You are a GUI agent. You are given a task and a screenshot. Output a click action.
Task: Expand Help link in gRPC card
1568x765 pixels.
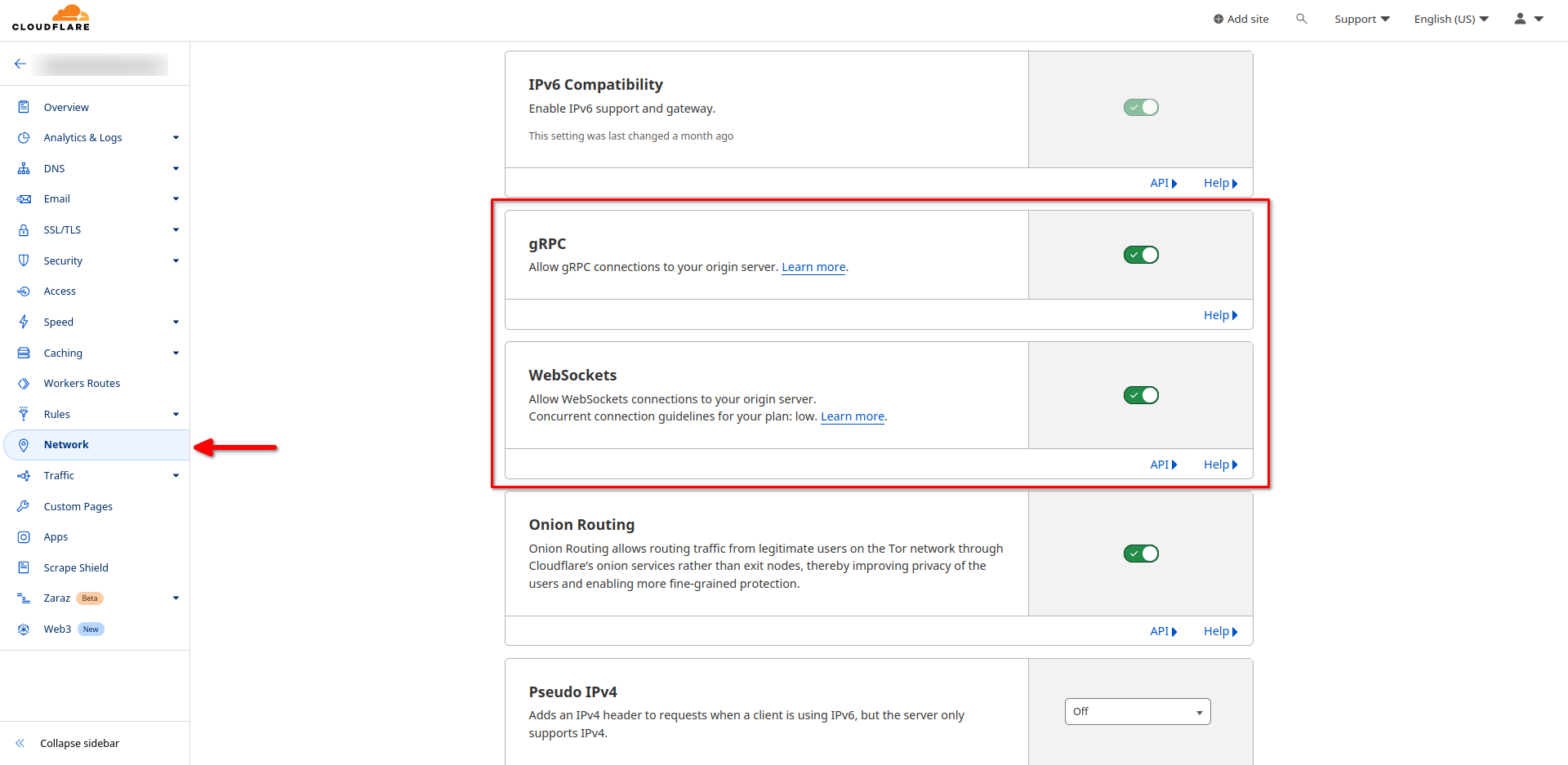click(1220, 315)
